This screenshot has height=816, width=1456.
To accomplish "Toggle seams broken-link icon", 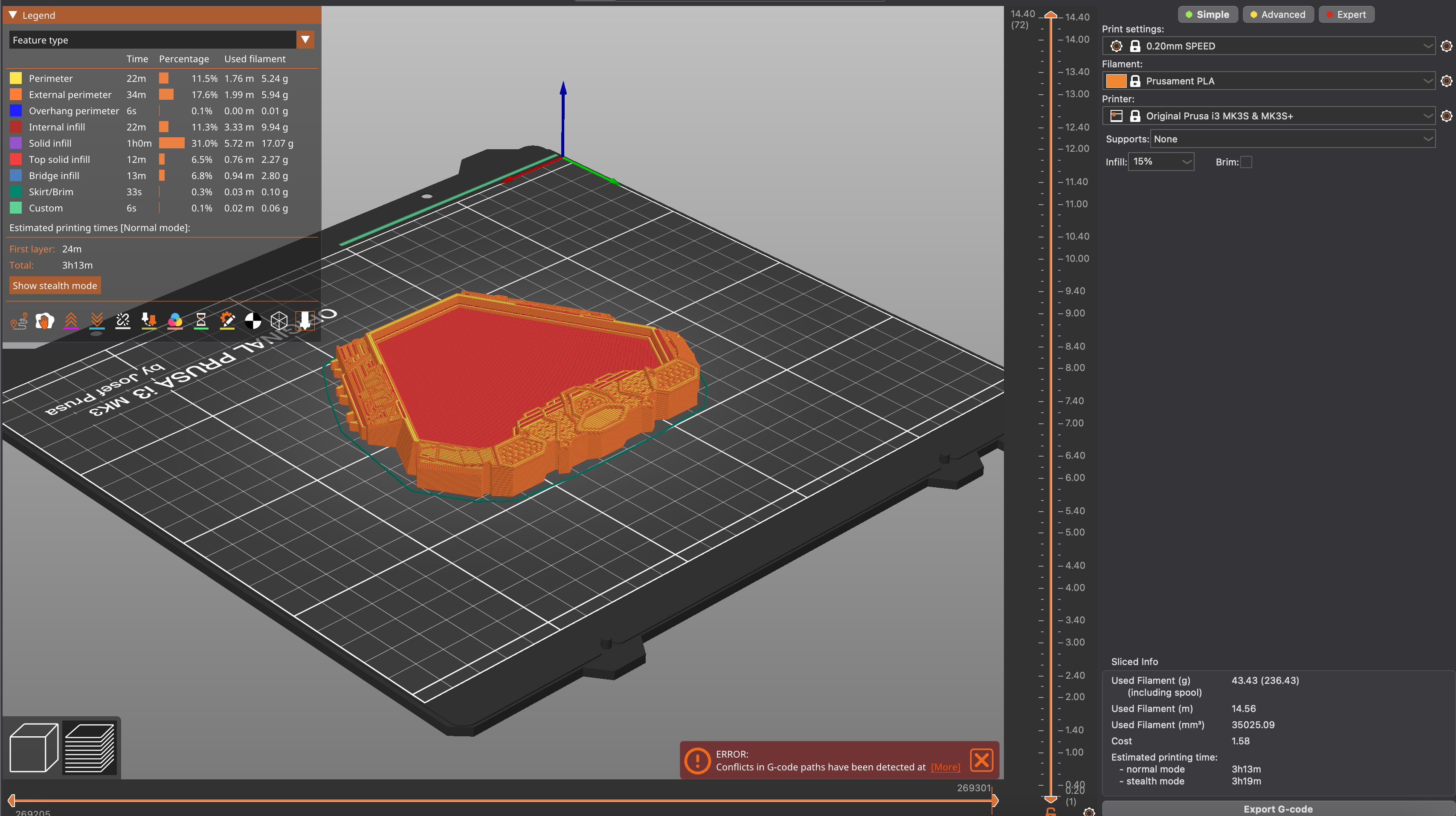I will click(123, 321).
